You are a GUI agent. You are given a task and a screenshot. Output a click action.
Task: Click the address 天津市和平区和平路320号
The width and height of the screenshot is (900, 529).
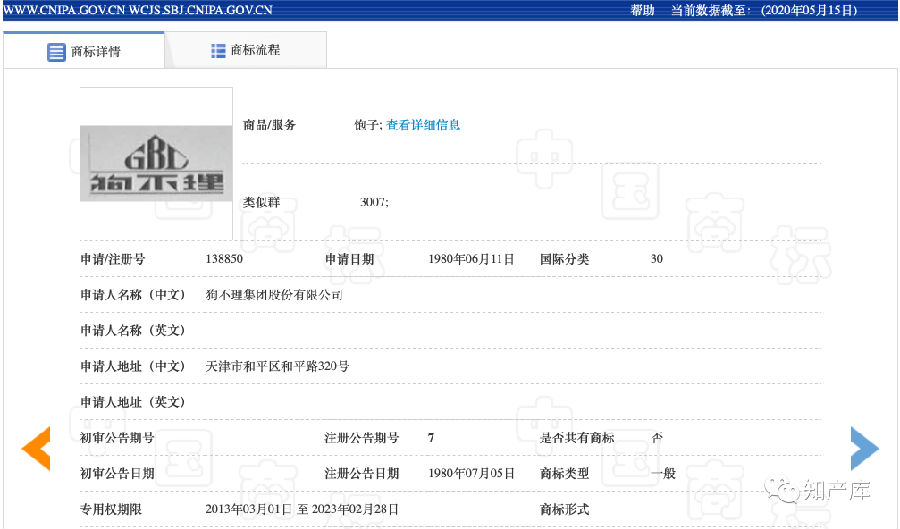[277, 366]
